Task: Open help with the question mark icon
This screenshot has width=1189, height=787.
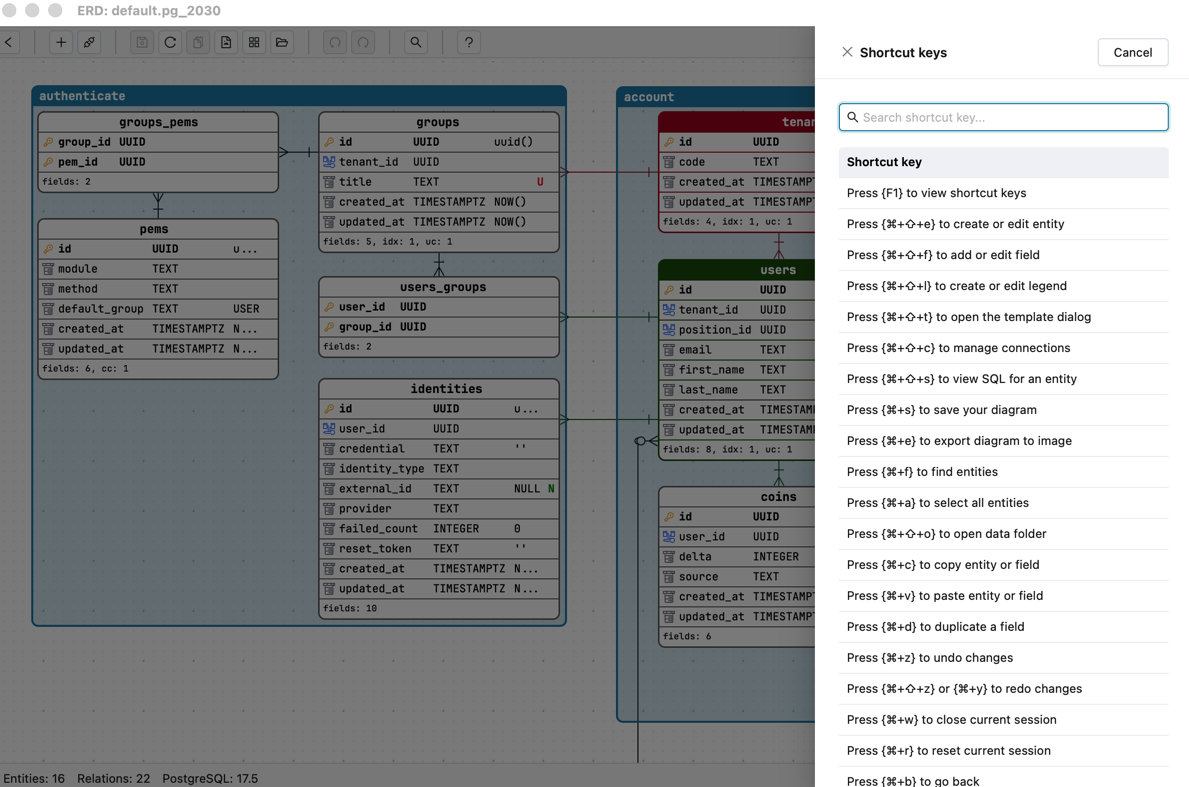Action: pyautogui.click(x=468, y=42)
